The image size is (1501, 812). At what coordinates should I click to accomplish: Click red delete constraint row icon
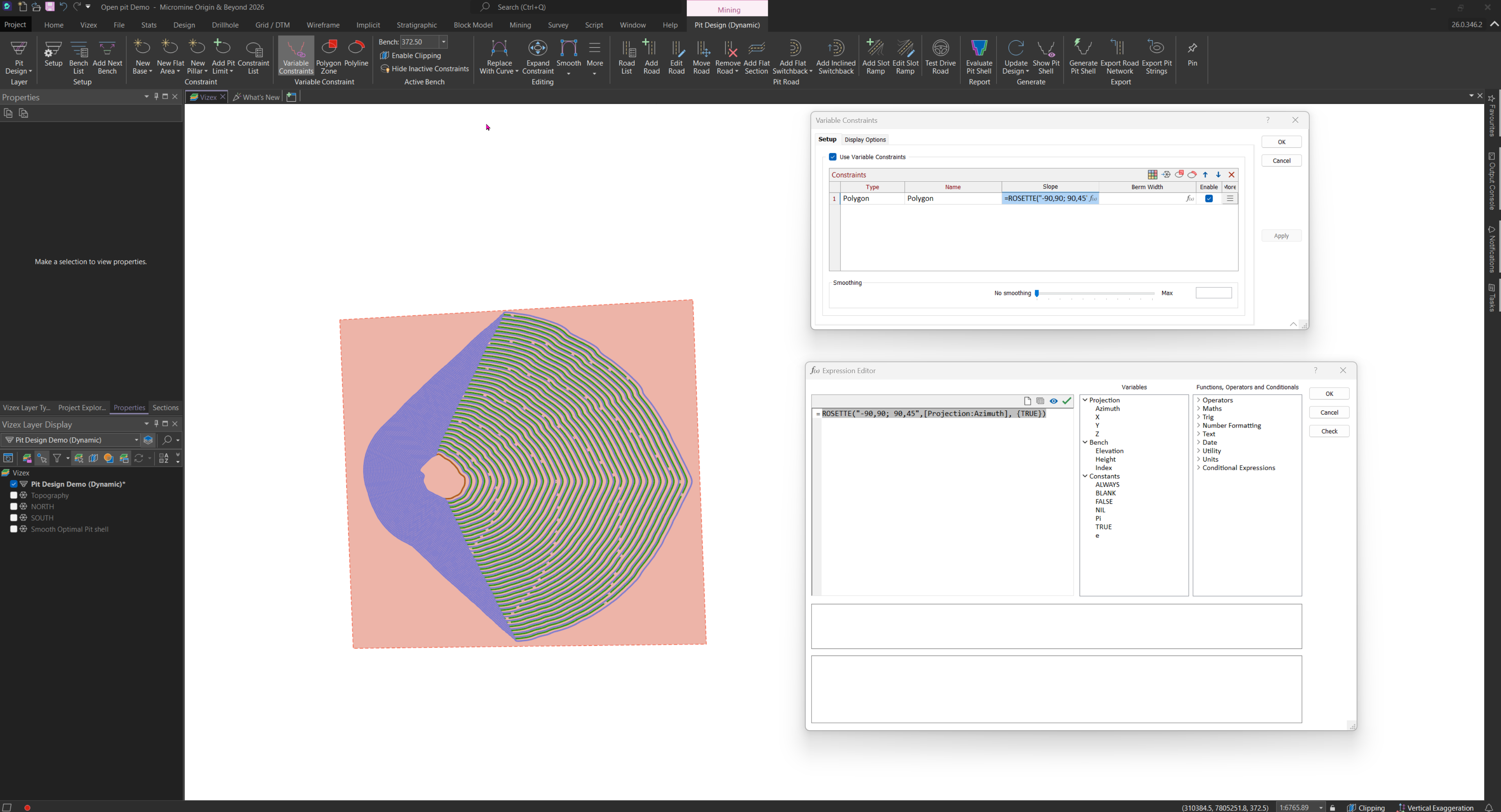(1232, 175)
